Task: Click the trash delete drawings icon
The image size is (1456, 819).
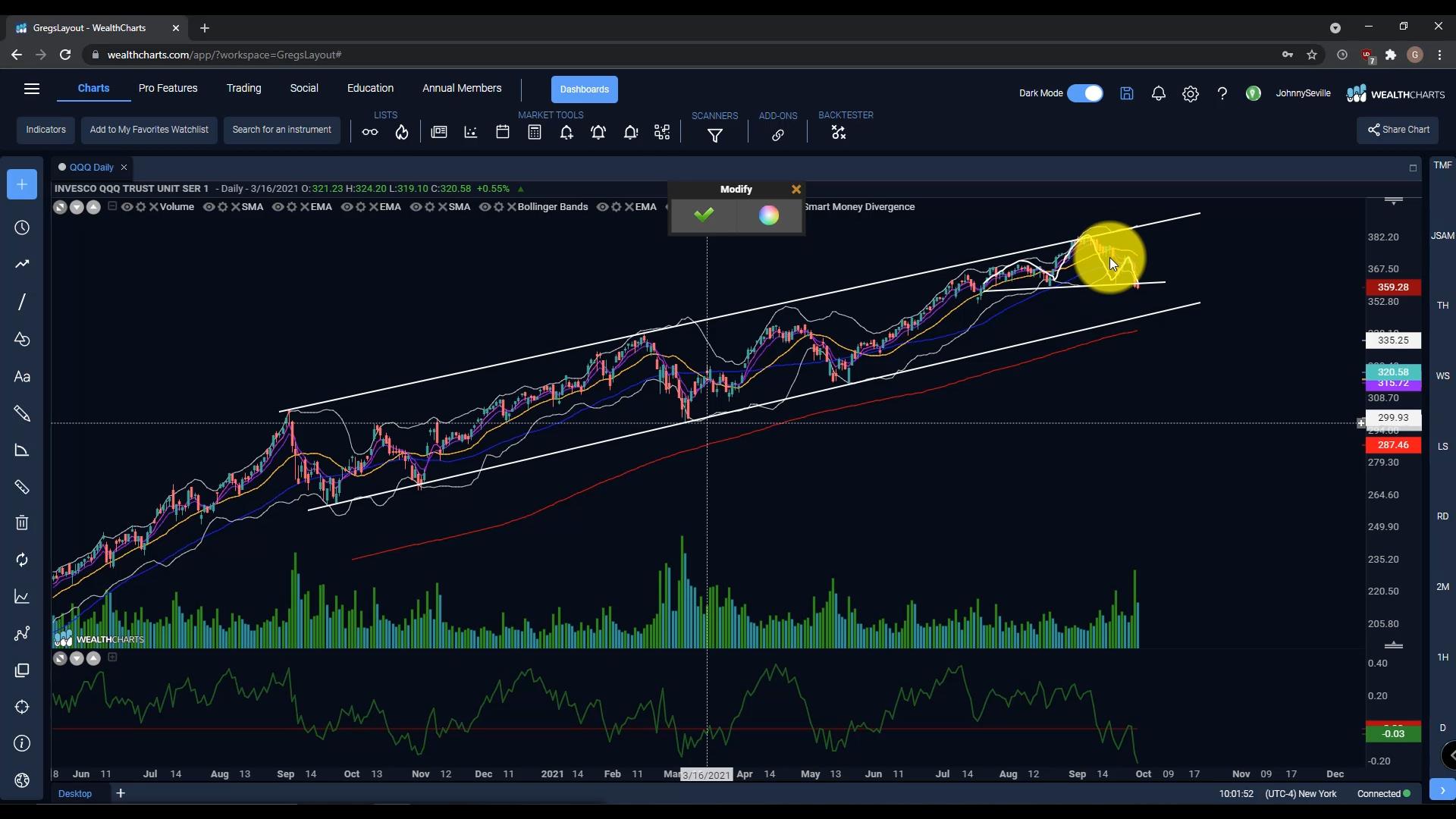Action: pyautogui.click(x=22, y=523)
